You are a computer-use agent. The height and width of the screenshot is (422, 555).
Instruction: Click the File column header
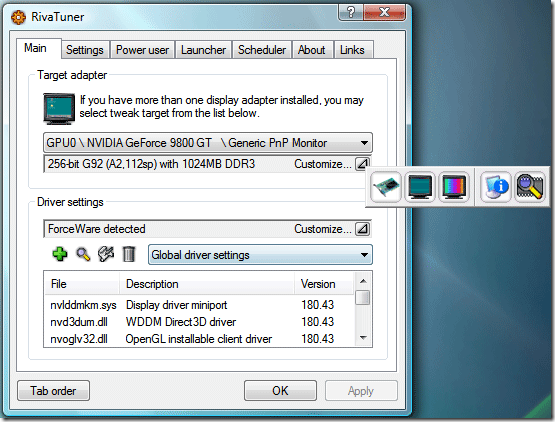pyautogui.click(x=82, y=284)
